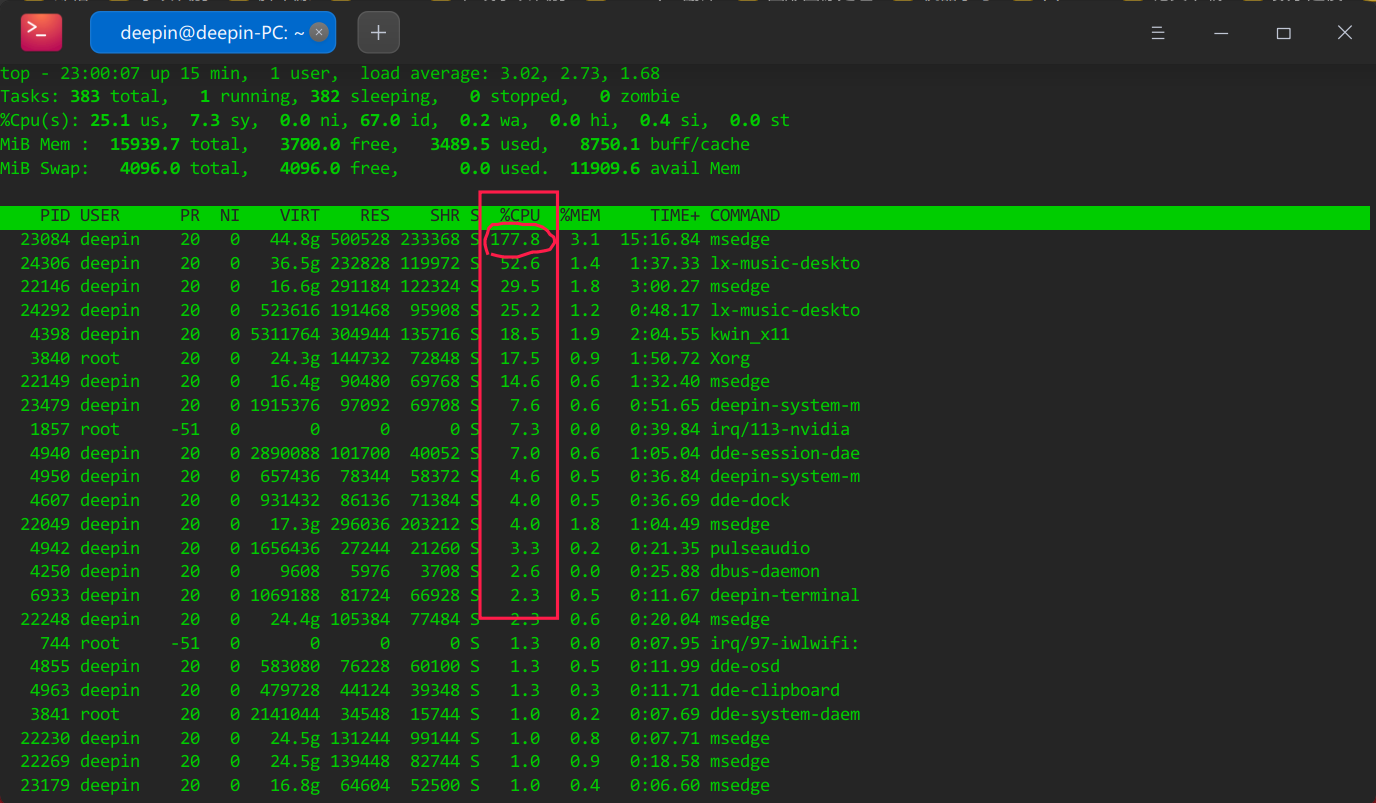Image resolution: width=1376 pixels, height=803 pixels.
Task: Click the Xorg command name
Action: [x=730, y=359]
